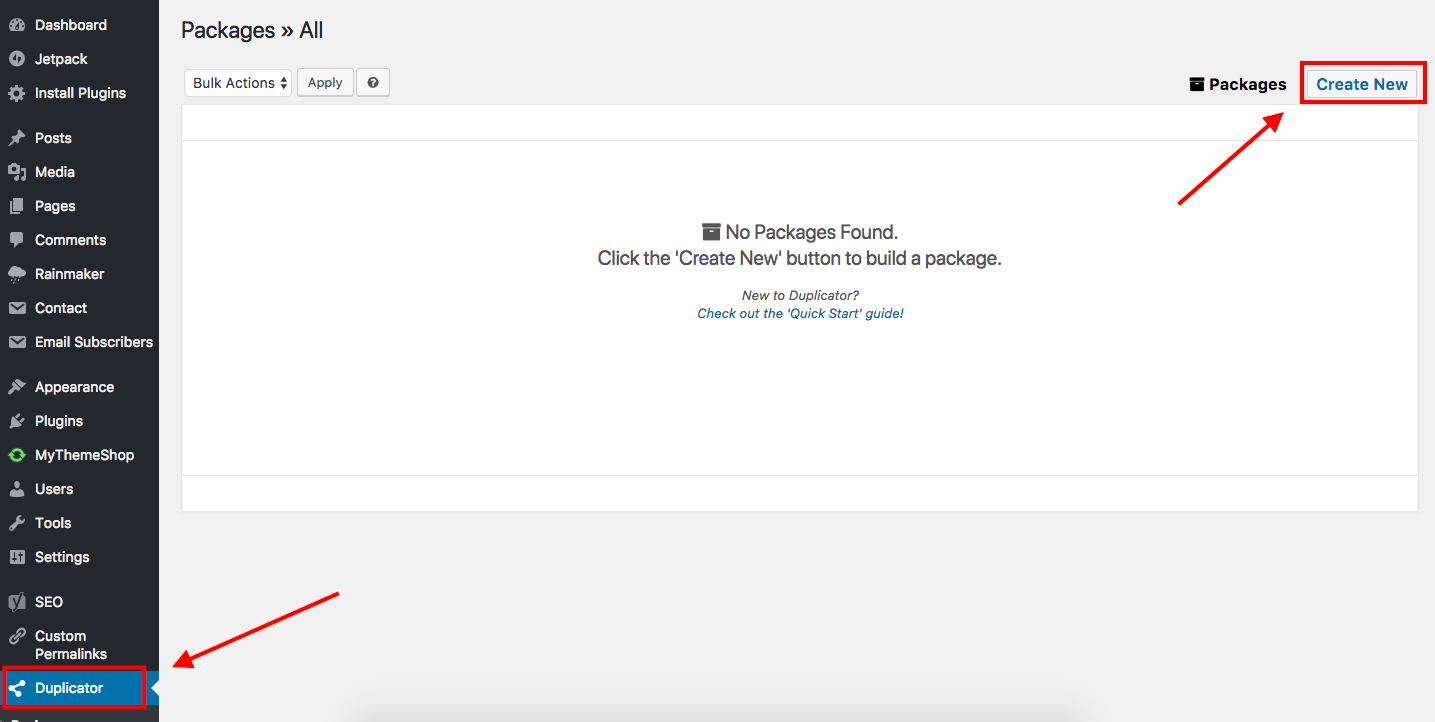This screenshot has height=722, width=1435.
Task: Click the Packages tab label
Action: coord(1247,84)
